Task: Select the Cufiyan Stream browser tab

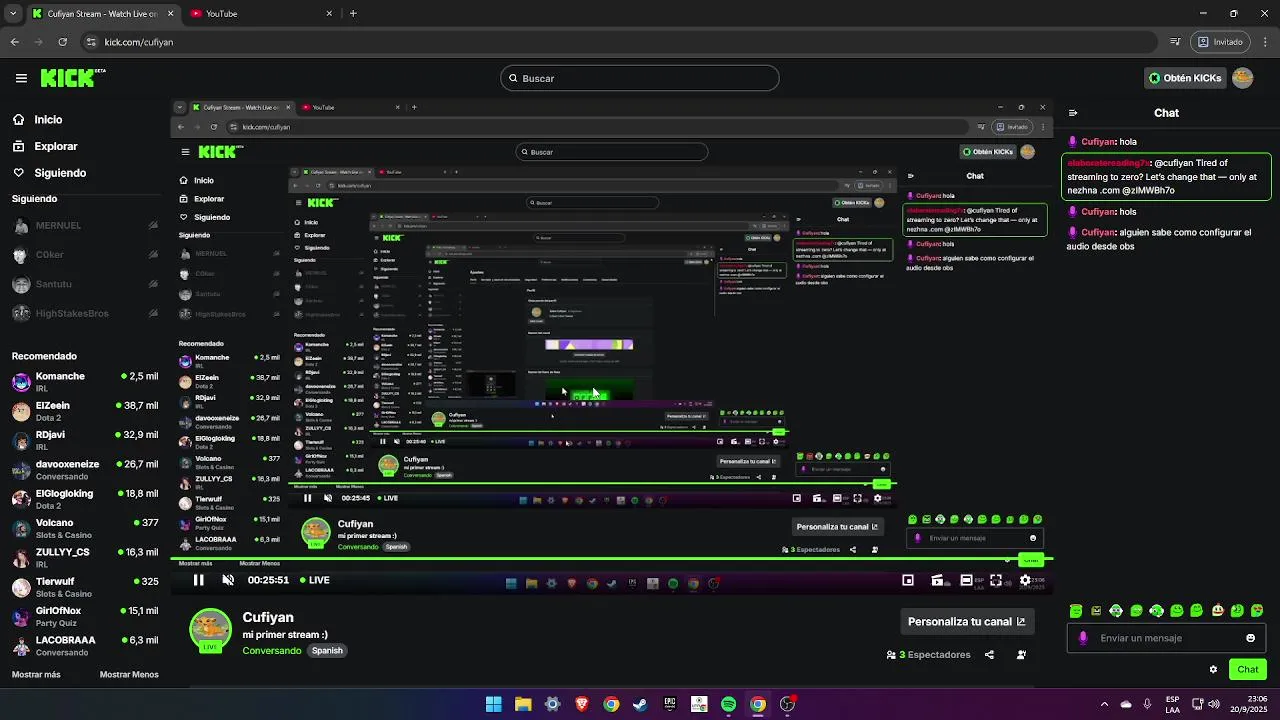Action: (102, 14)
